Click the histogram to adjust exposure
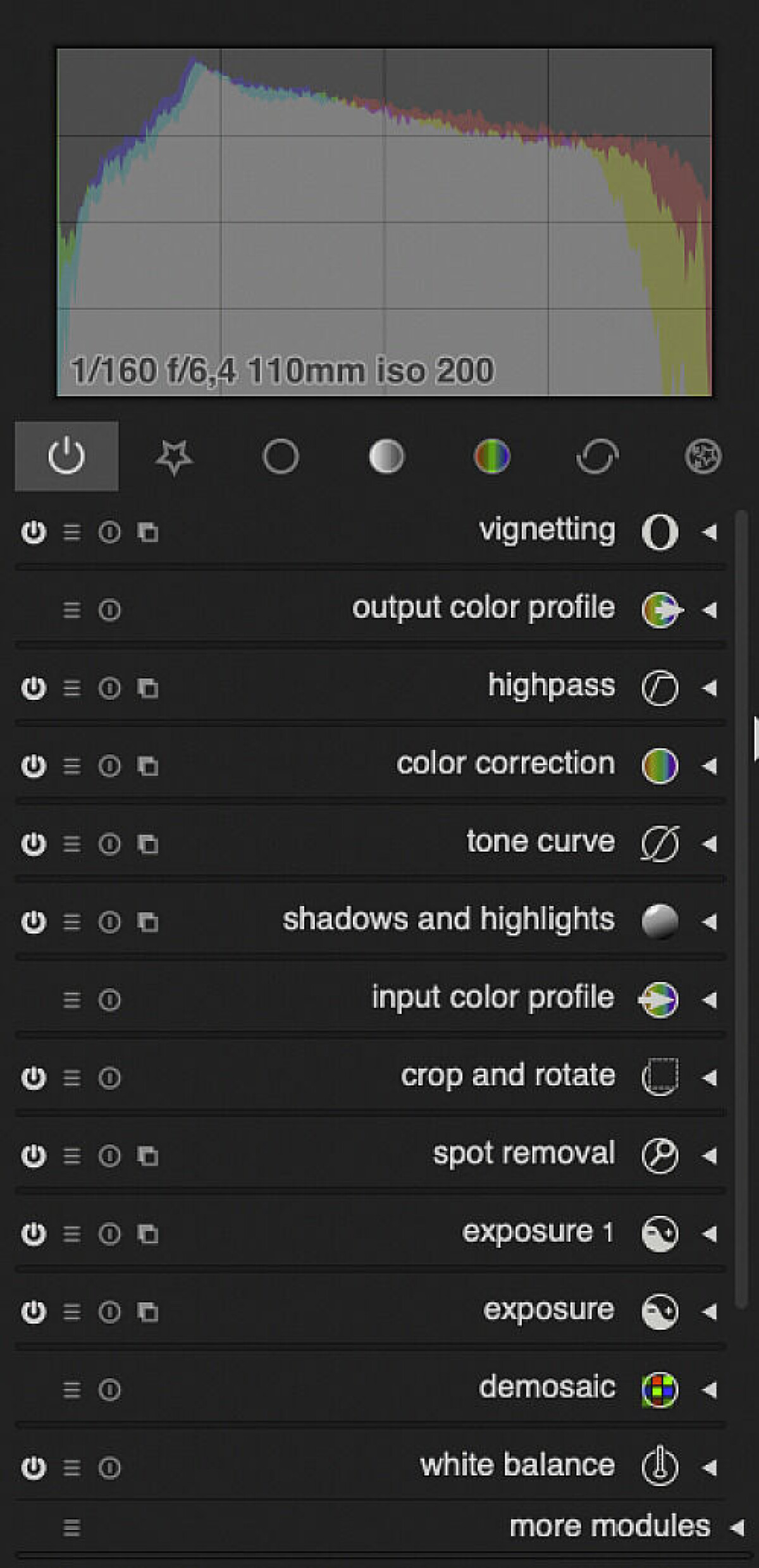Image resolution: width=759 pixels, height=1568 pixels. 385,223
